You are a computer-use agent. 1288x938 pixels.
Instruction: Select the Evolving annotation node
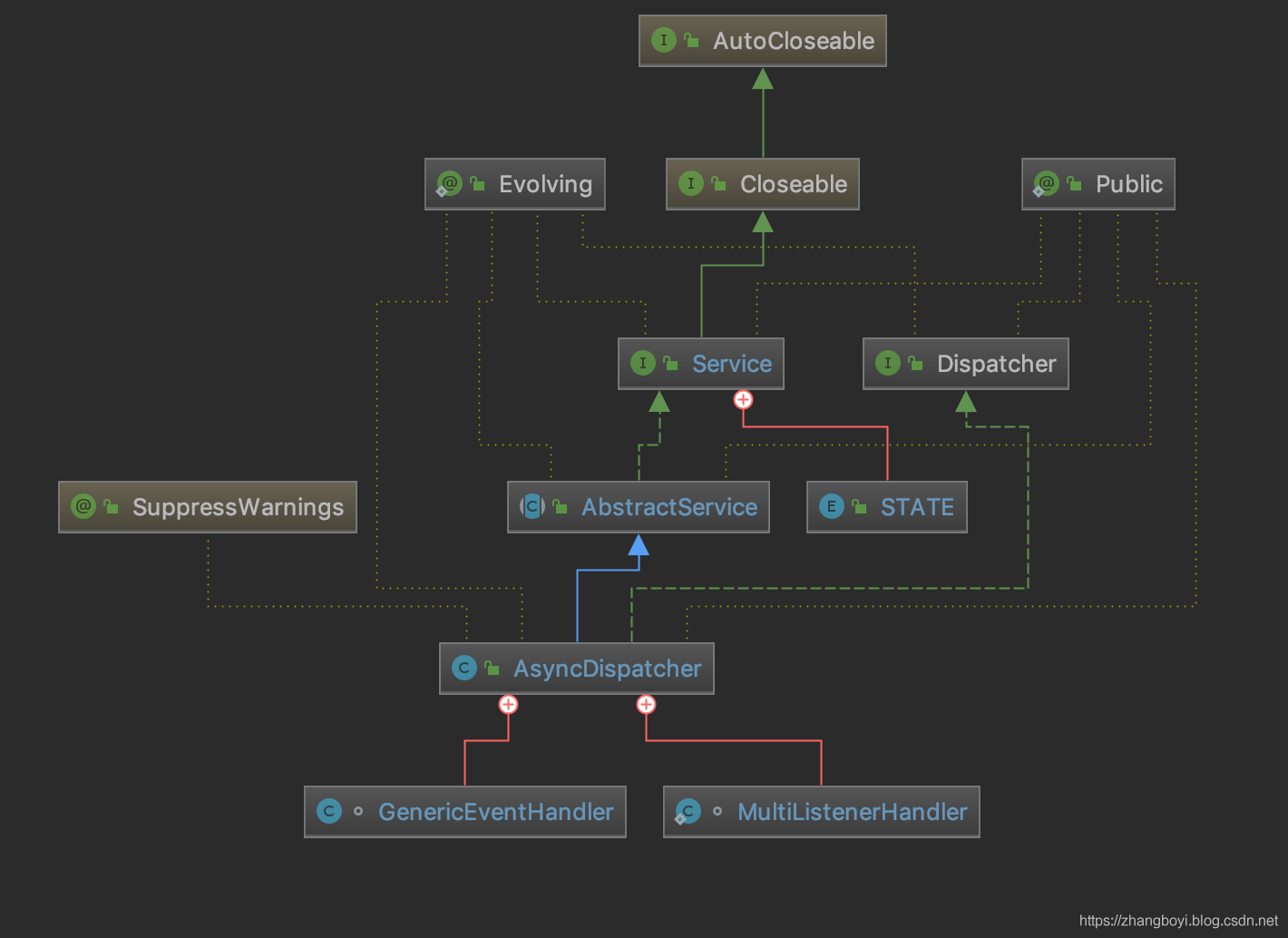click(515, 184)
